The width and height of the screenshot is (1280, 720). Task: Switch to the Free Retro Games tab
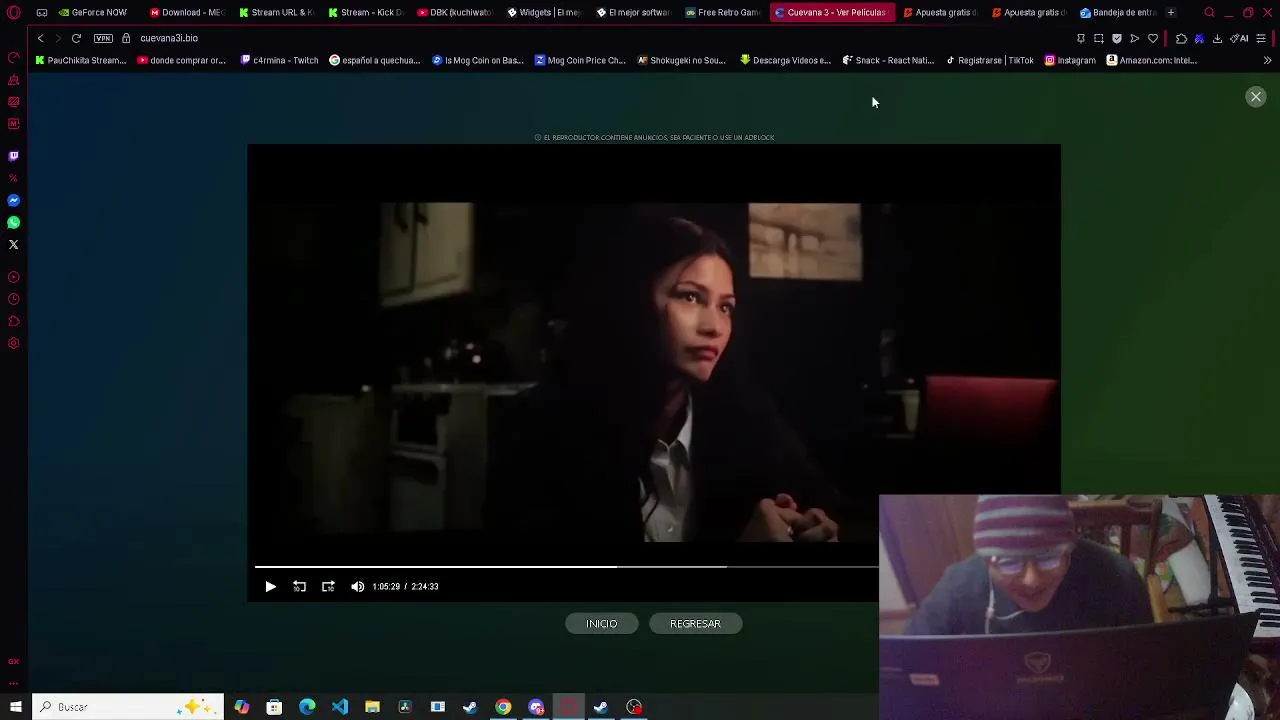[723, 13]
